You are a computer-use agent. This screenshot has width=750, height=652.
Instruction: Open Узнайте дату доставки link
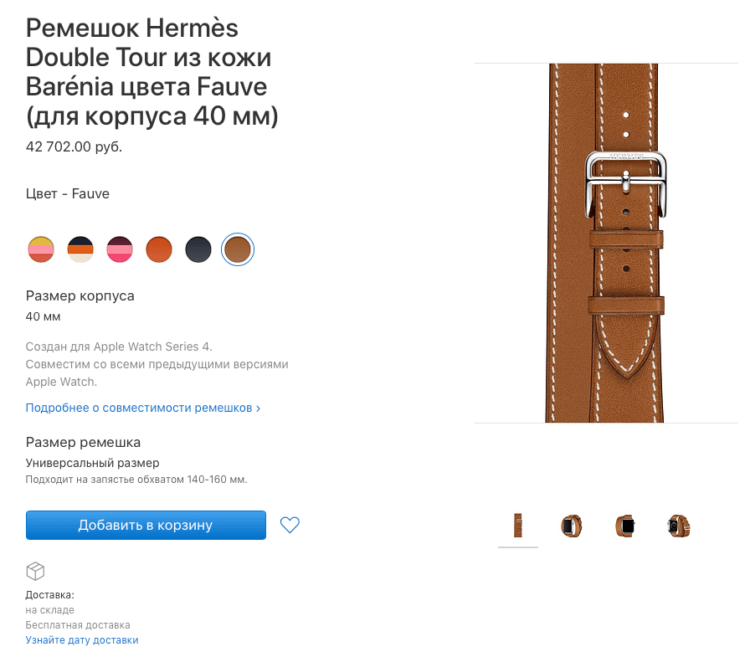click(x=82, y=640)
